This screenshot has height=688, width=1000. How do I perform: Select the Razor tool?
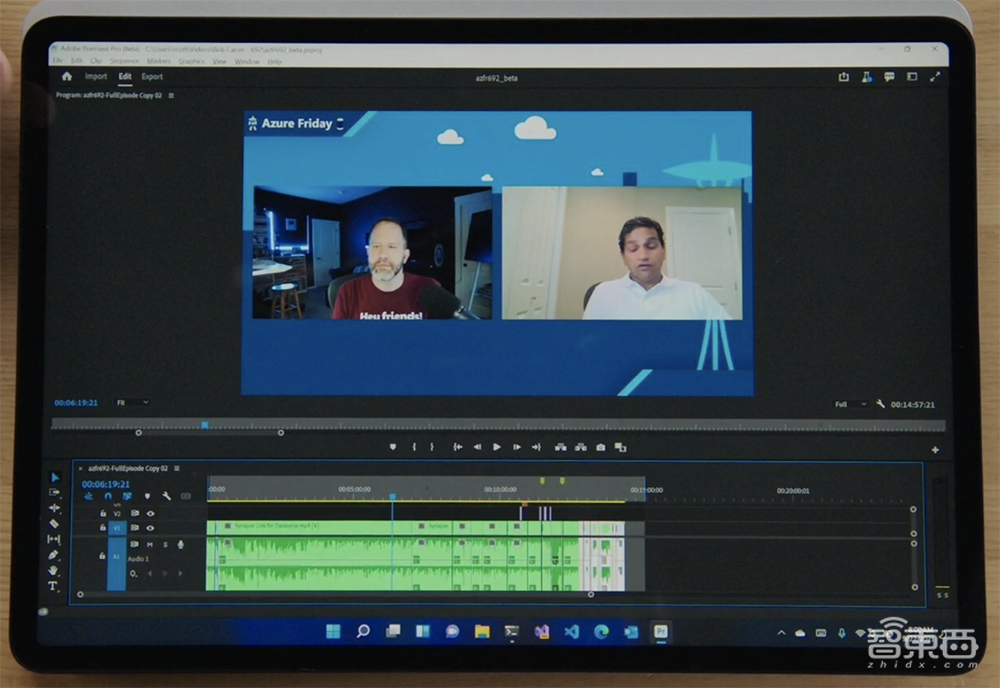click(x=54, y=524)
